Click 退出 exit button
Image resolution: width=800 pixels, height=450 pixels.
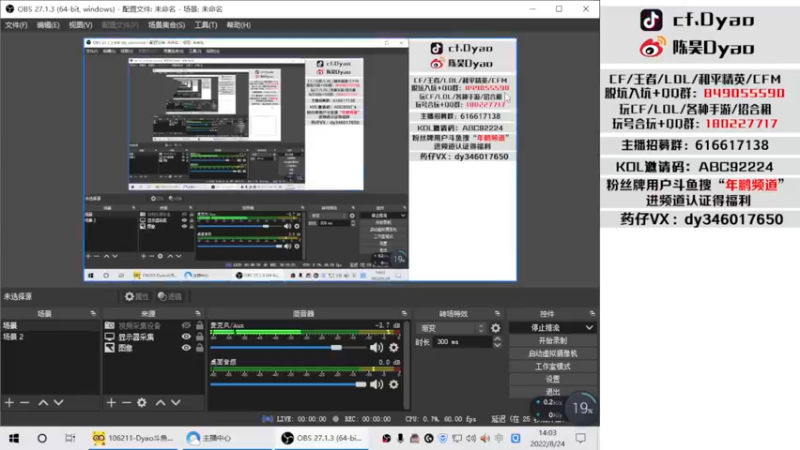click(553, 392)
